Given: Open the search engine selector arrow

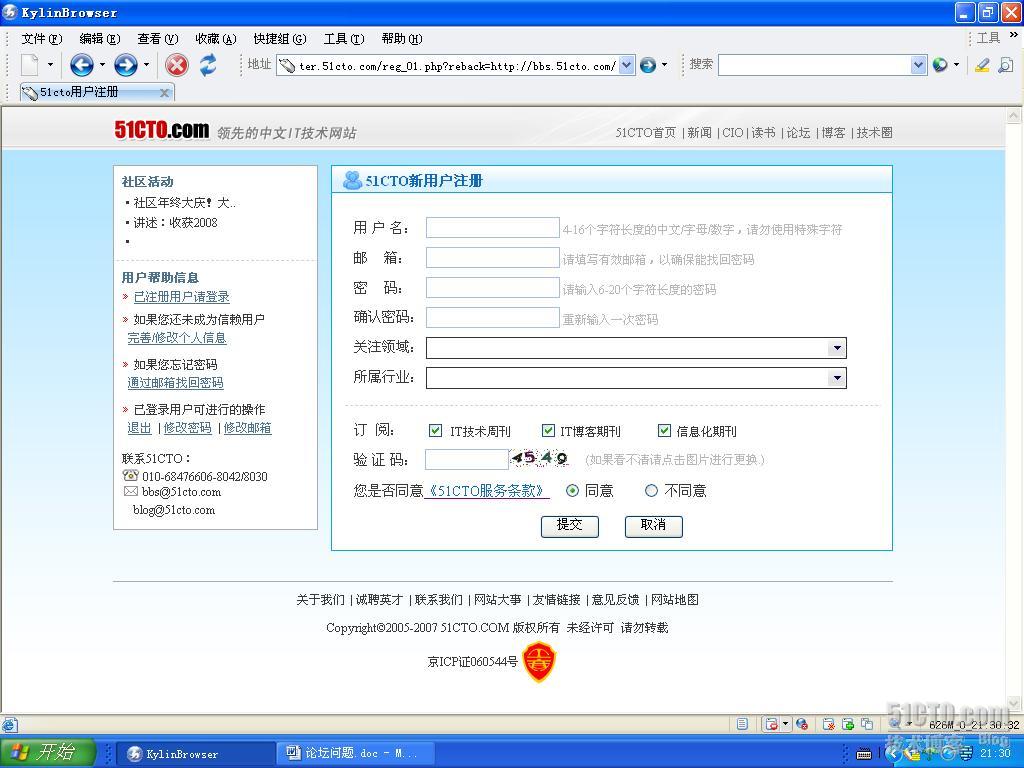Looking at the screenshot, I should (957, 65).
